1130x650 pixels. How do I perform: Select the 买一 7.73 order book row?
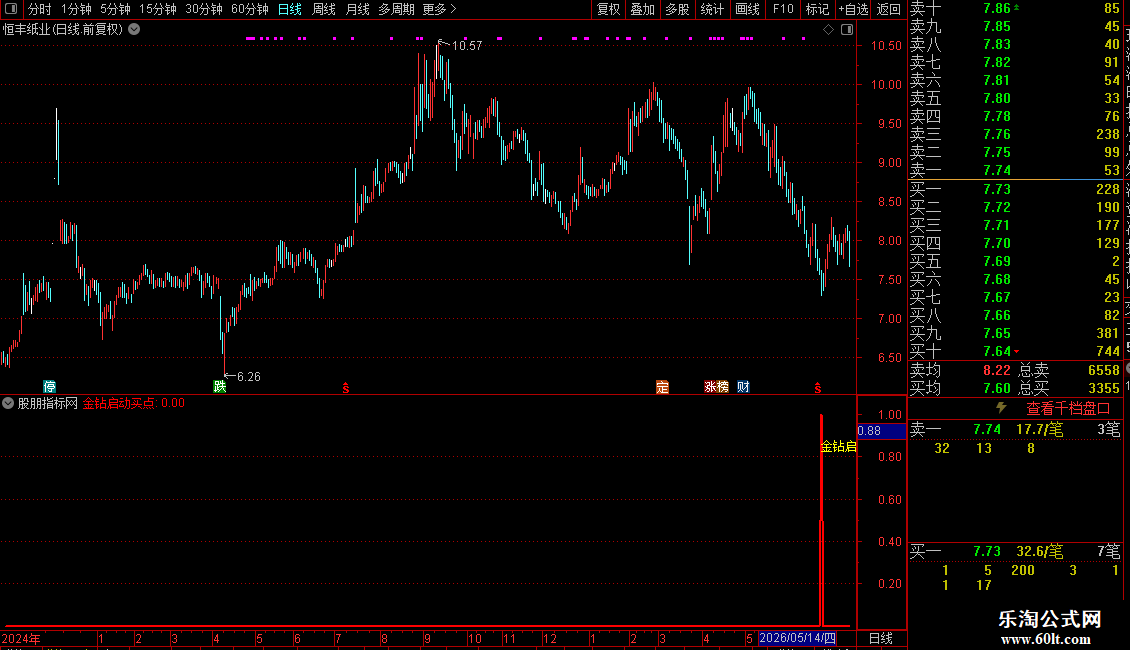(x=1015, y=189)
